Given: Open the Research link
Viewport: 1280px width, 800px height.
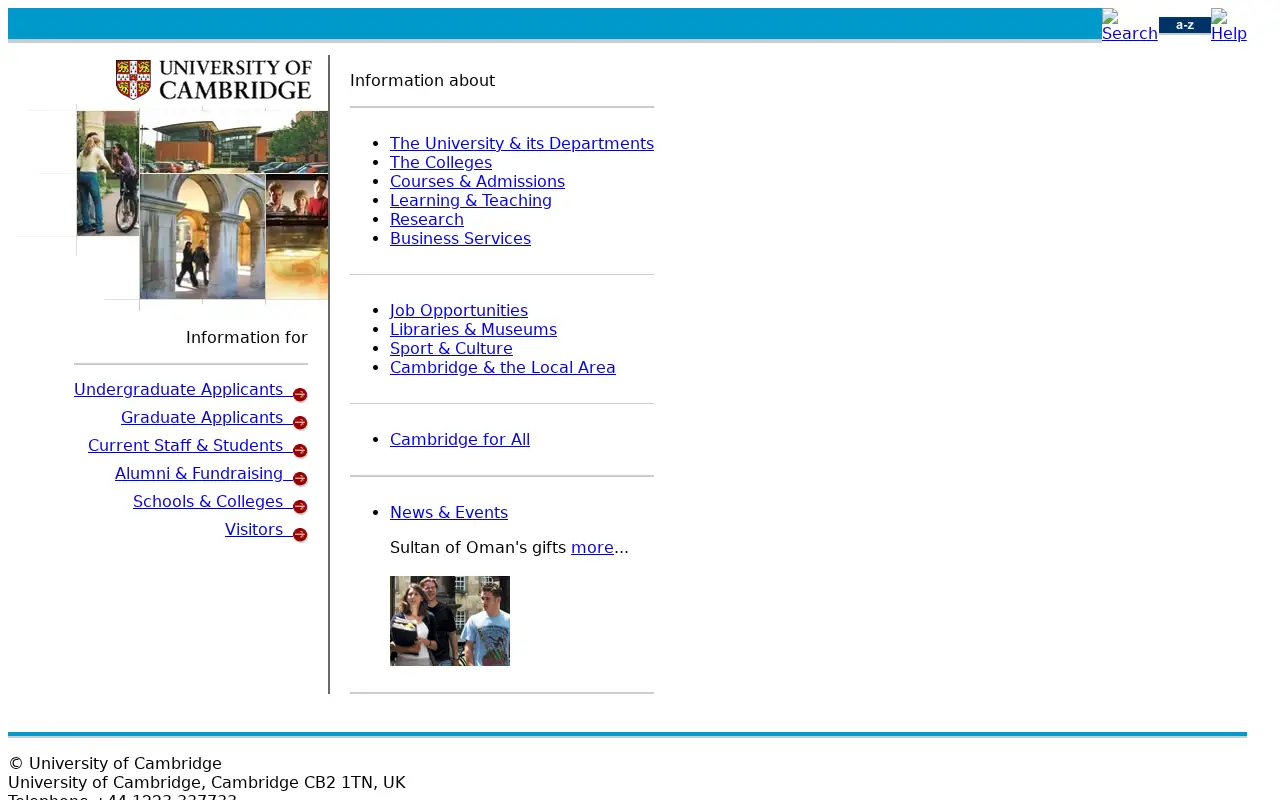Looking at the screenshot, I should (427, 220).
